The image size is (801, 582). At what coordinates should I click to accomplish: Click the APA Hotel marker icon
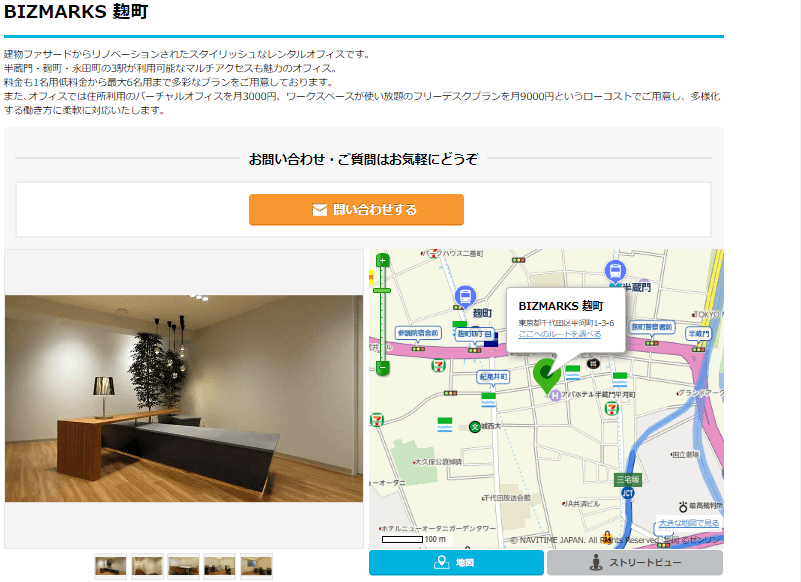pos(553,395)
